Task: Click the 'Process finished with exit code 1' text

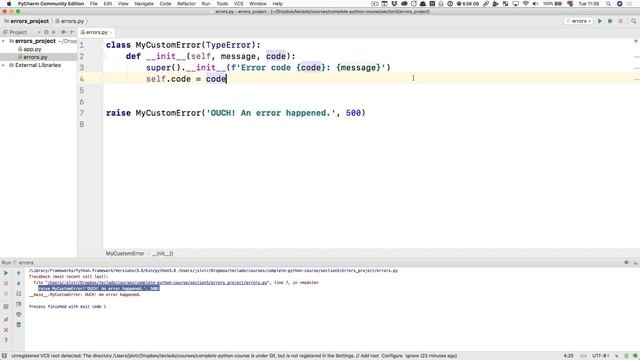Action: (67, 306)
